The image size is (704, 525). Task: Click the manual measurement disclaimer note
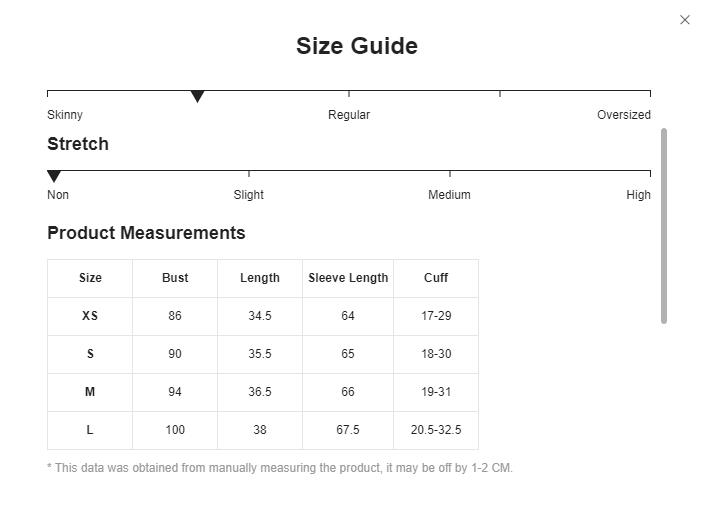click(280, 468)
